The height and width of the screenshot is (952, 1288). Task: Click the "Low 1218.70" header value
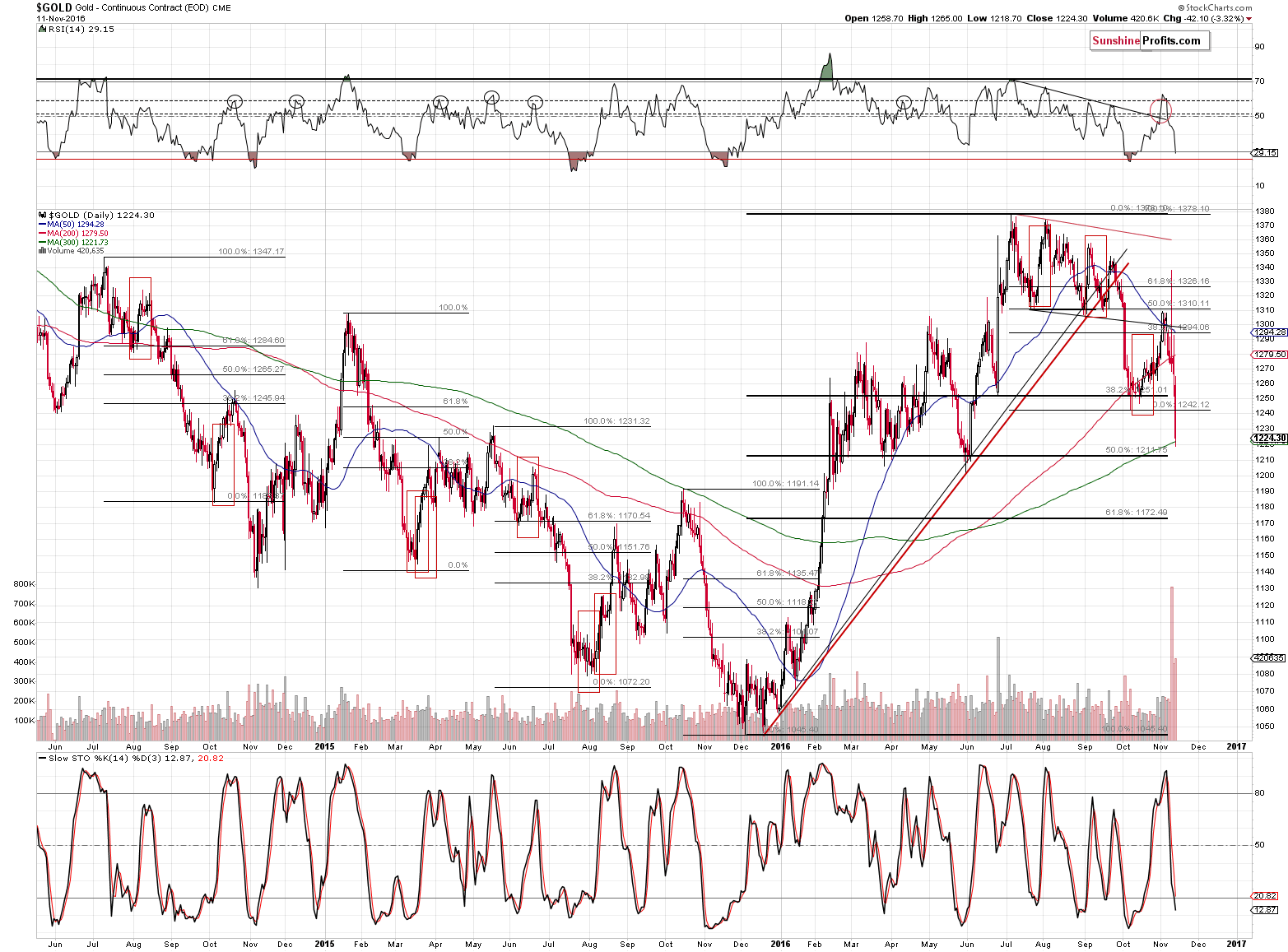pyautogui.click(x=993, y=18)
